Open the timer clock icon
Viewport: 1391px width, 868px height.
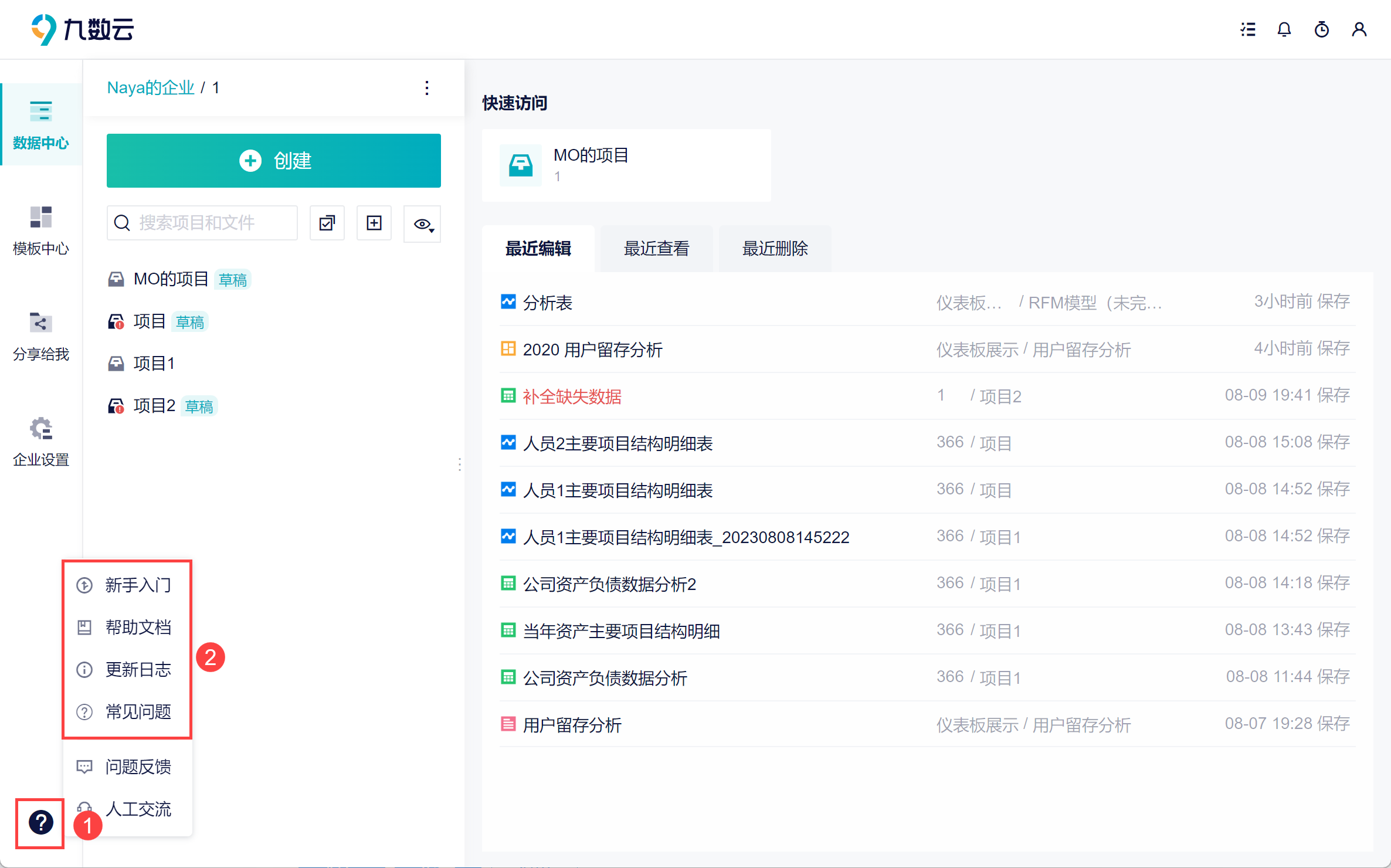point(1321,29)
